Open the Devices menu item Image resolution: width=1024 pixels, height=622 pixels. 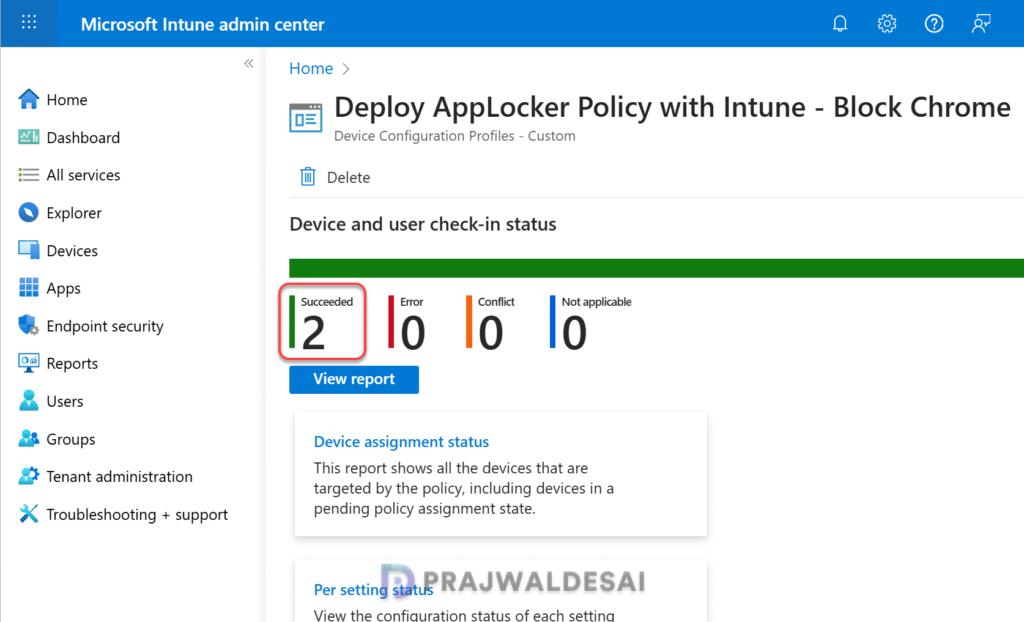click(x=72, y=251)
